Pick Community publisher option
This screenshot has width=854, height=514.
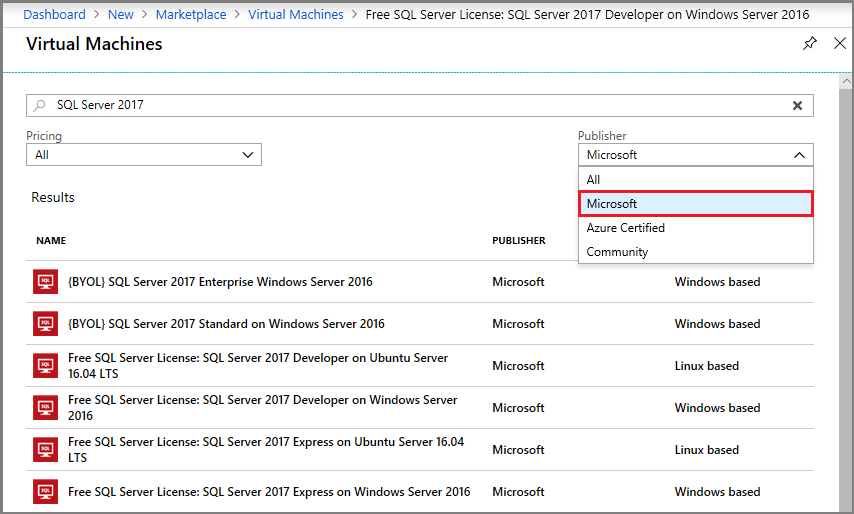tap(617, 252)
